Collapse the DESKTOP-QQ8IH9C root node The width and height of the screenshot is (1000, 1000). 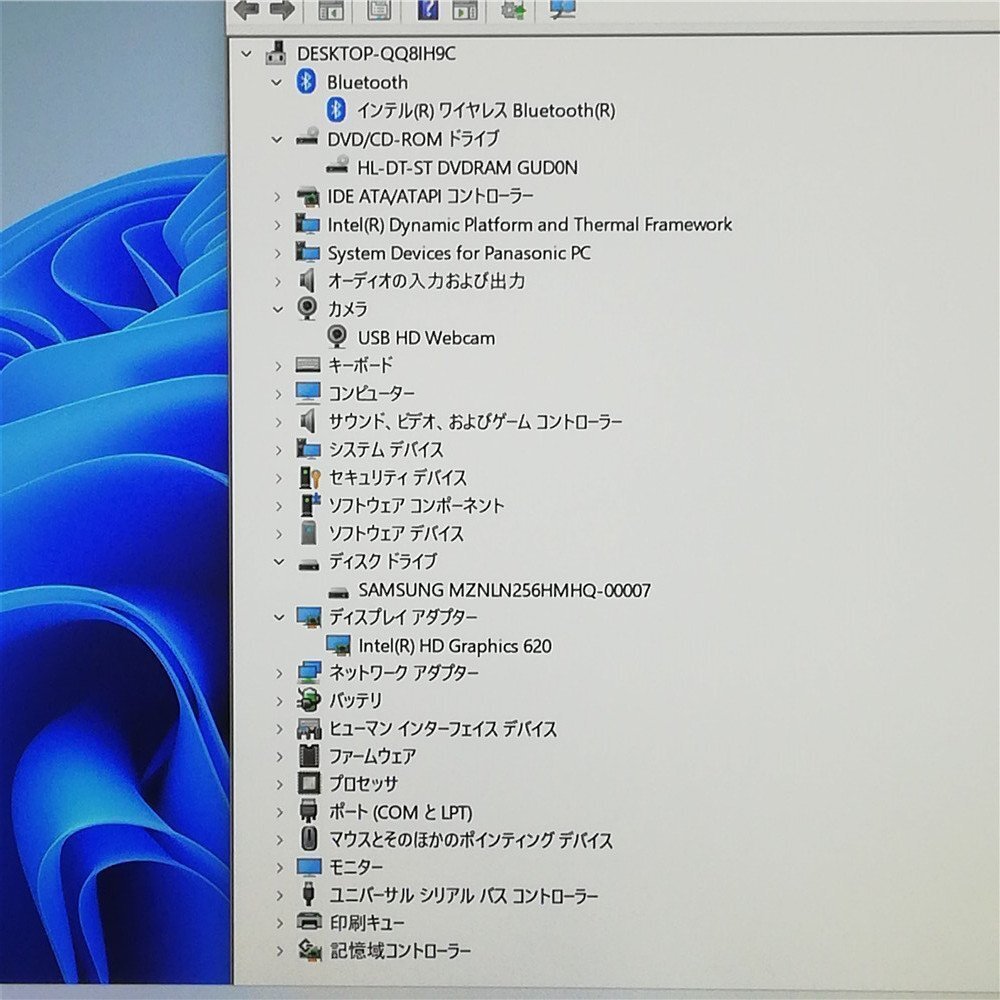point(247,54)
